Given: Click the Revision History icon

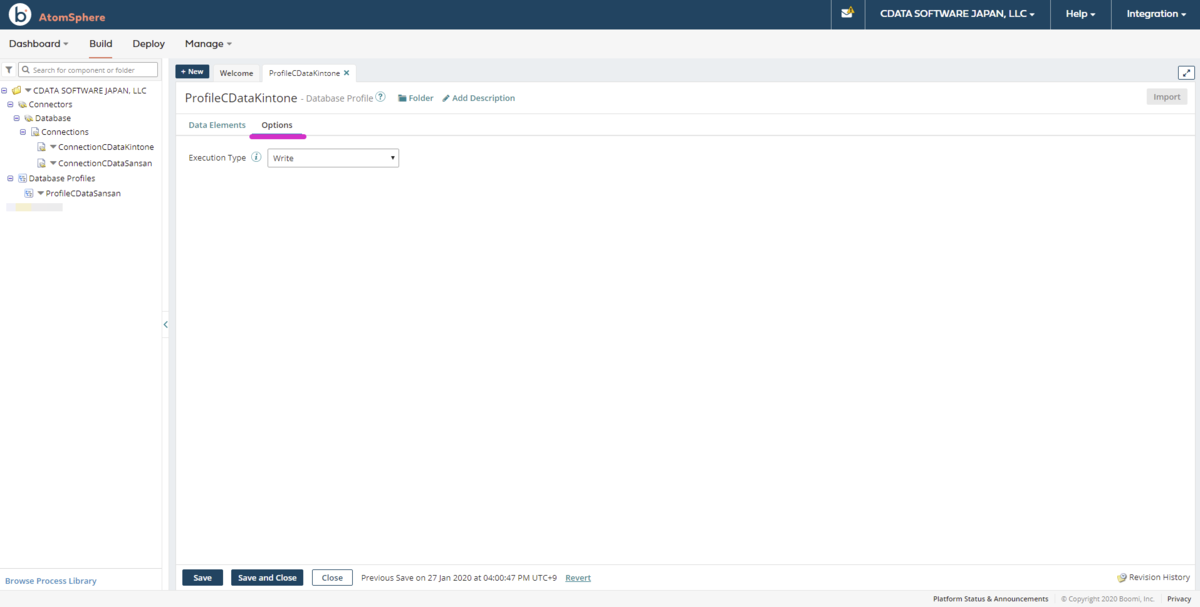Looking at the screenshot, I should click(x=1122, y=577).
